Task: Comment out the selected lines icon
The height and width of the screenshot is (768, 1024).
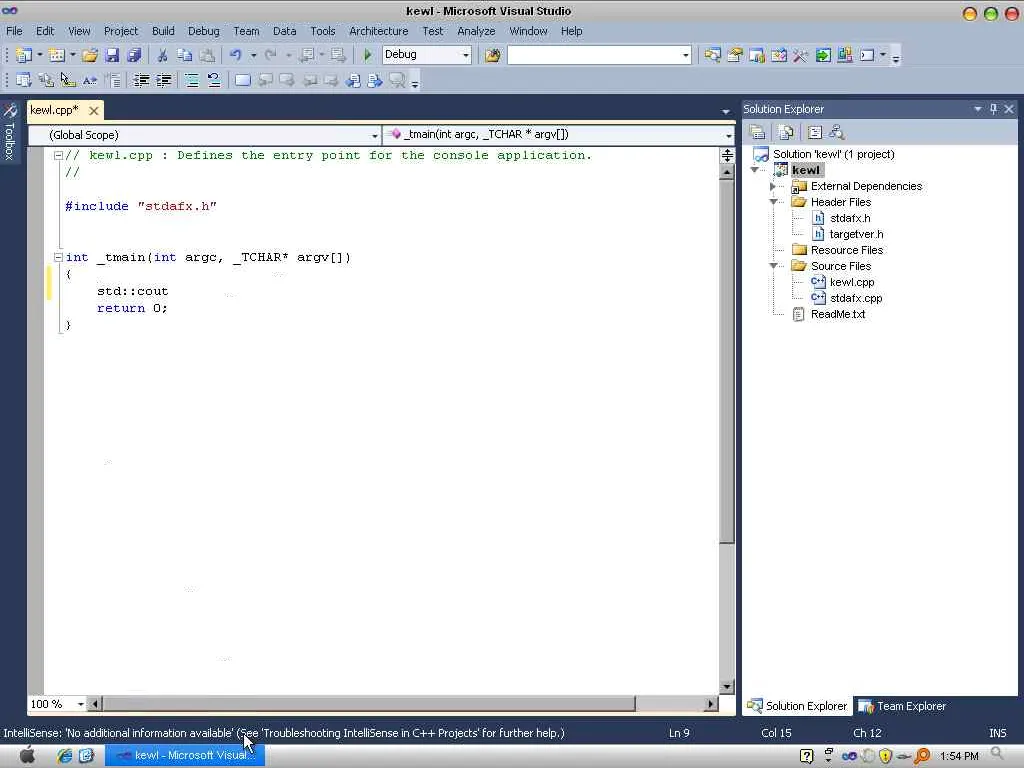Action: pyautogui.click(x=191, y=80)
